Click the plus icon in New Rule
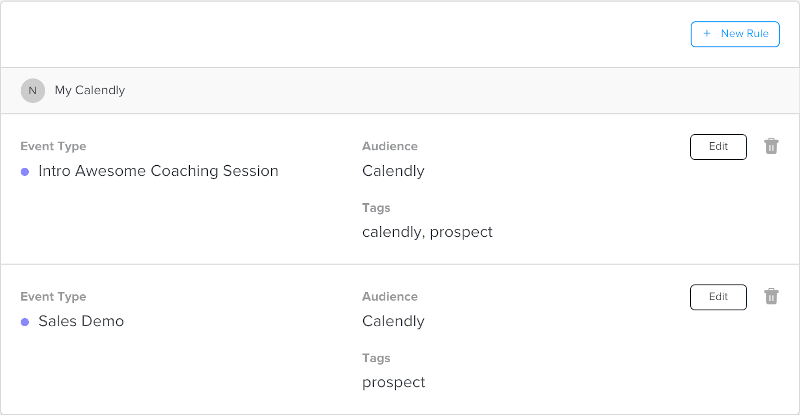800x415 pixels. 707,34
